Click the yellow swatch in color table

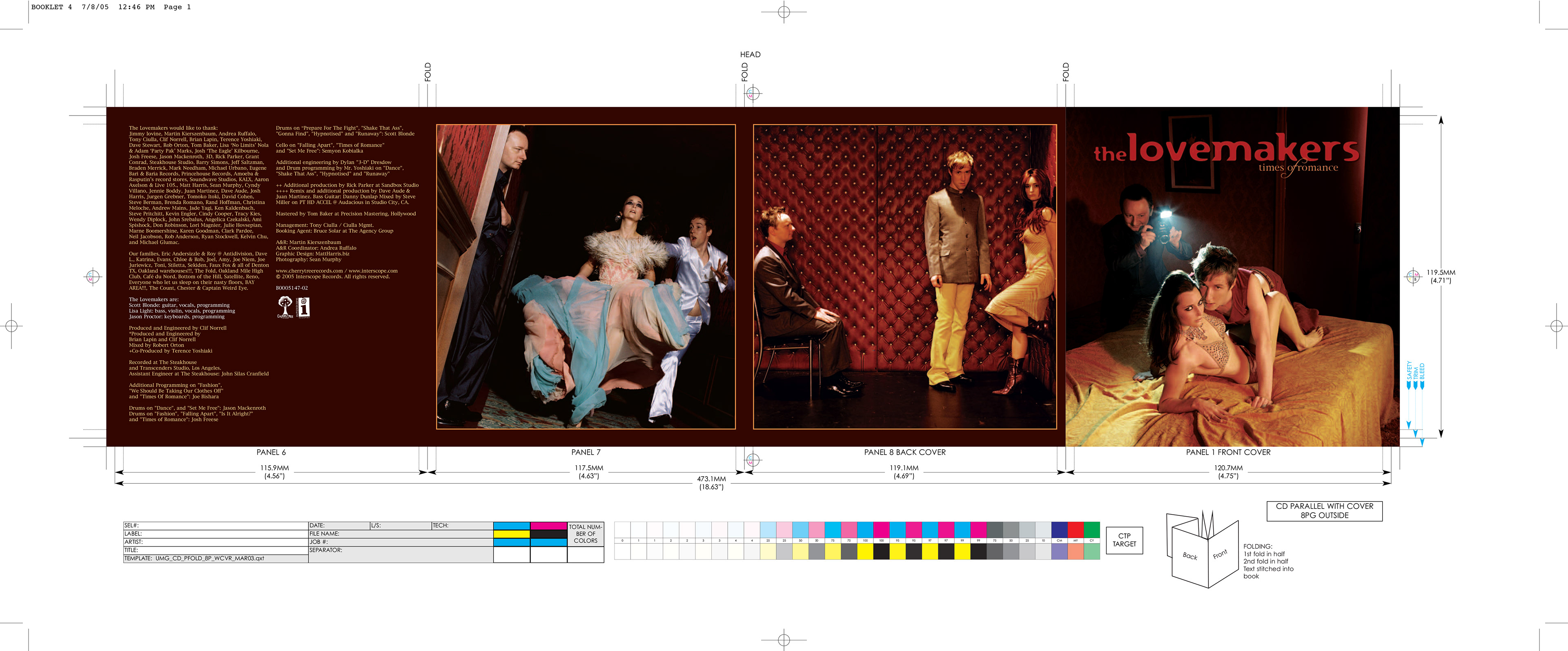tap(511, 534)
